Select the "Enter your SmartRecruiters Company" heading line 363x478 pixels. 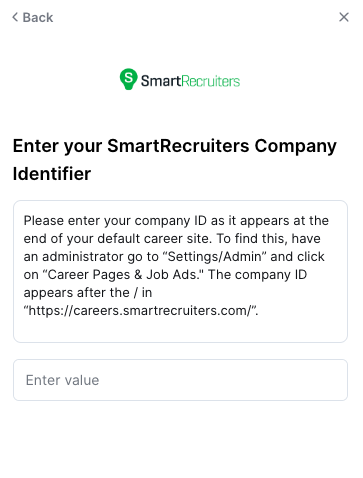[175, 146]
